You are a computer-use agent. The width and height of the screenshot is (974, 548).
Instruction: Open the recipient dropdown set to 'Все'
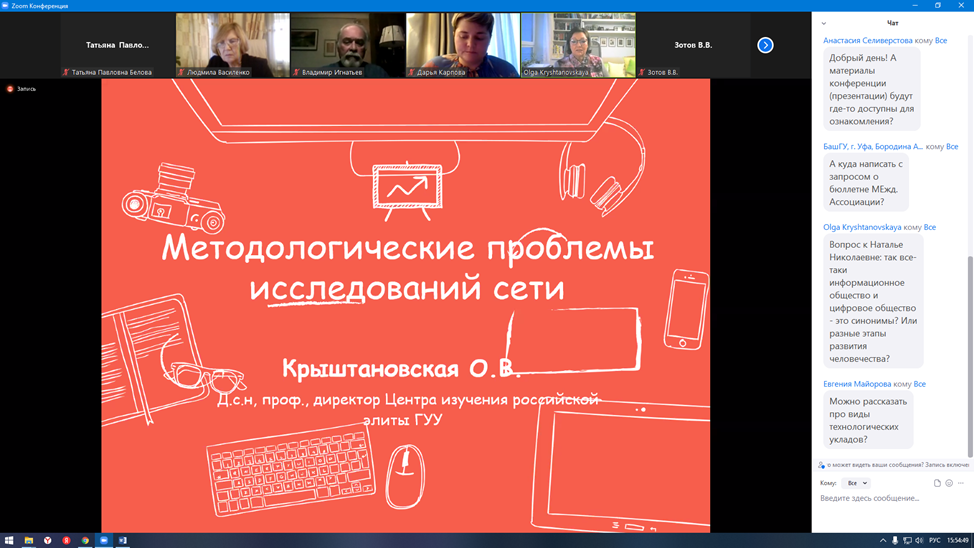857,483
